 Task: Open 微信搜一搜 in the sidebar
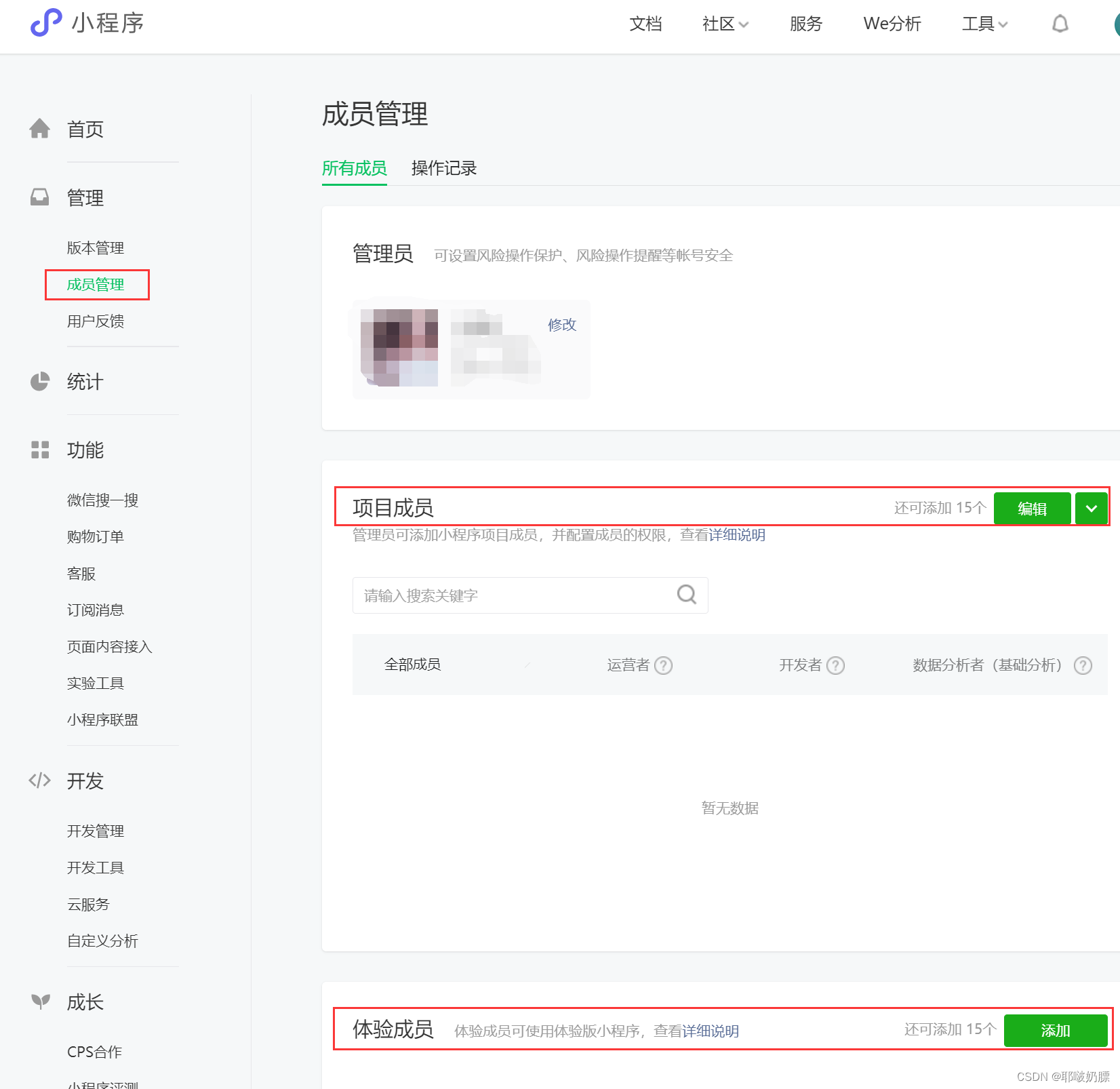pos(102,500)
